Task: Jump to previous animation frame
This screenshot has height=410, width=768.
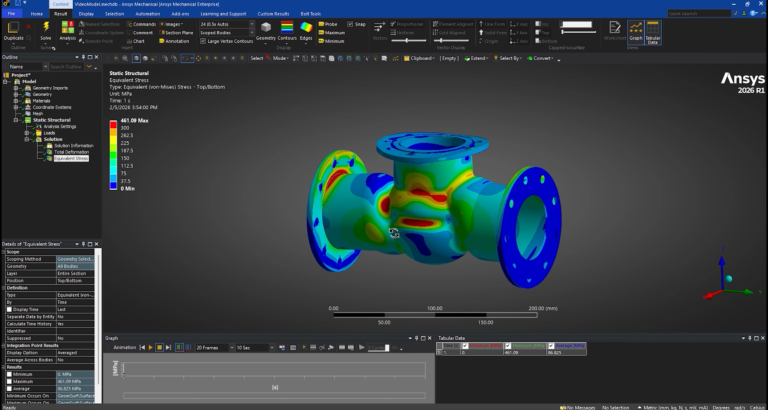Action: (142, 347)
